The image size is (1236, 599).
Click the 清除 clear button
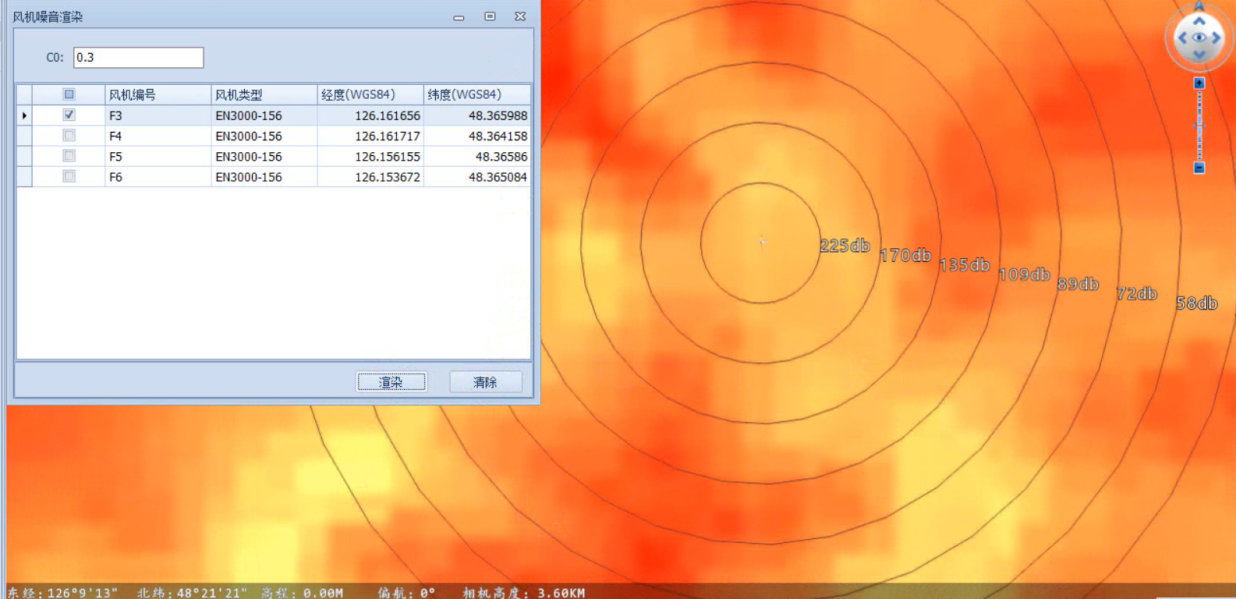[x=485, y=382]
